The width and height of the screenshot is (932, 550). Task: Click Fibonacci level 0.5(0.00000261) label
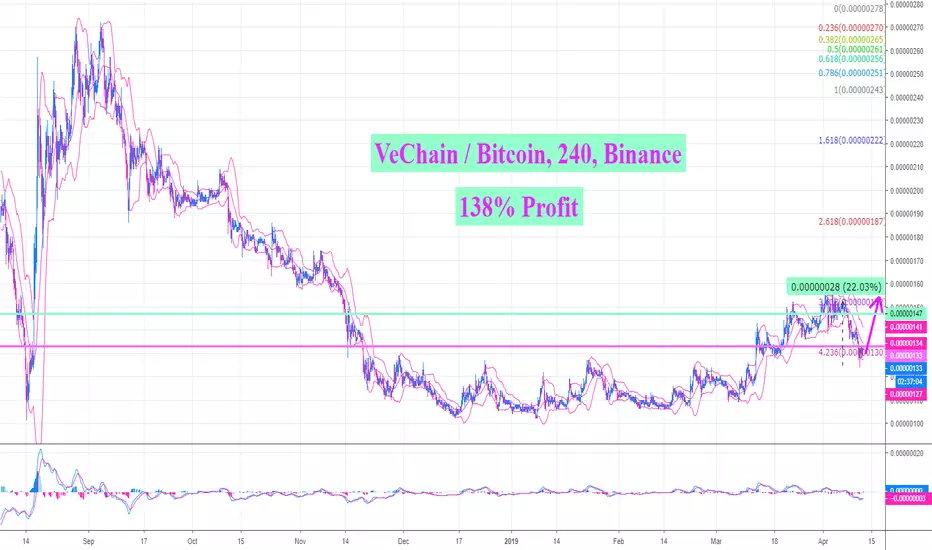pos(855,49)
